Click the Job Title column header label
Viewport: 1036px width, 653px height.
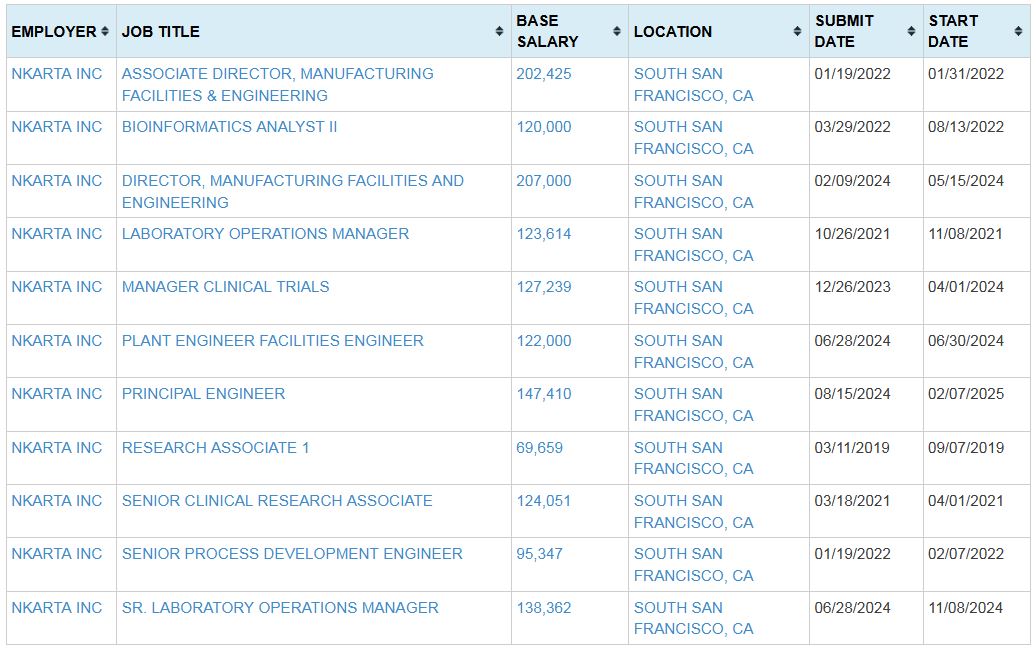coord(161,32)
